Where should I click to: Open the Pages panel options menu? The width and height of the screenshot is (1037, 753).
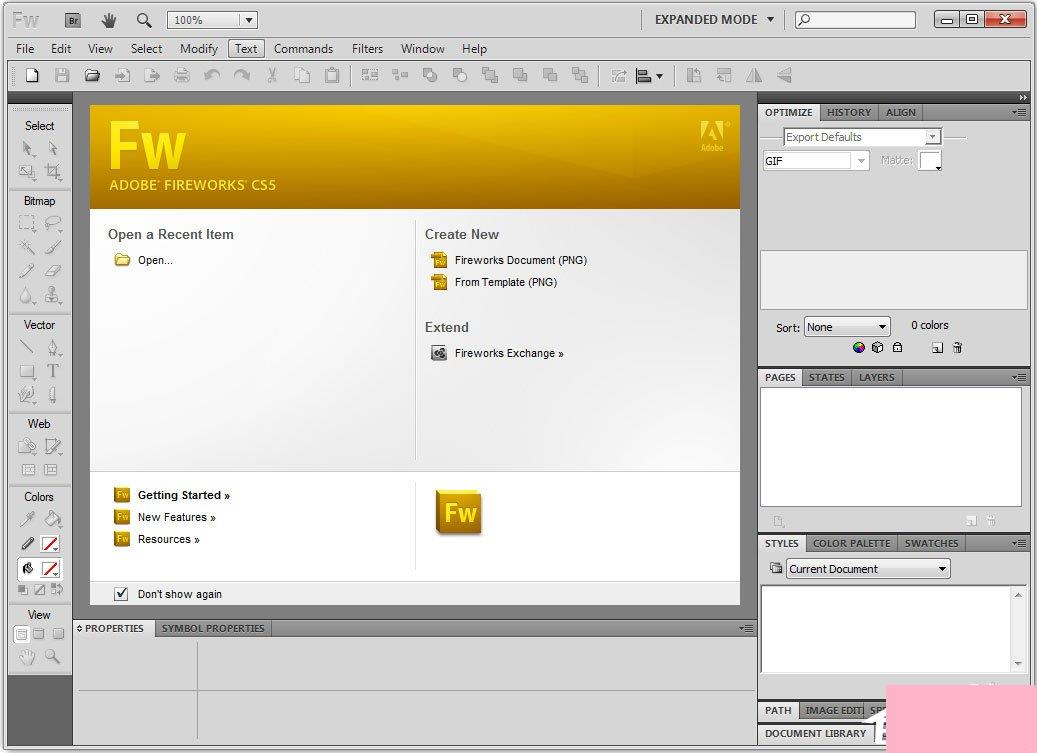coord(1020,377)
